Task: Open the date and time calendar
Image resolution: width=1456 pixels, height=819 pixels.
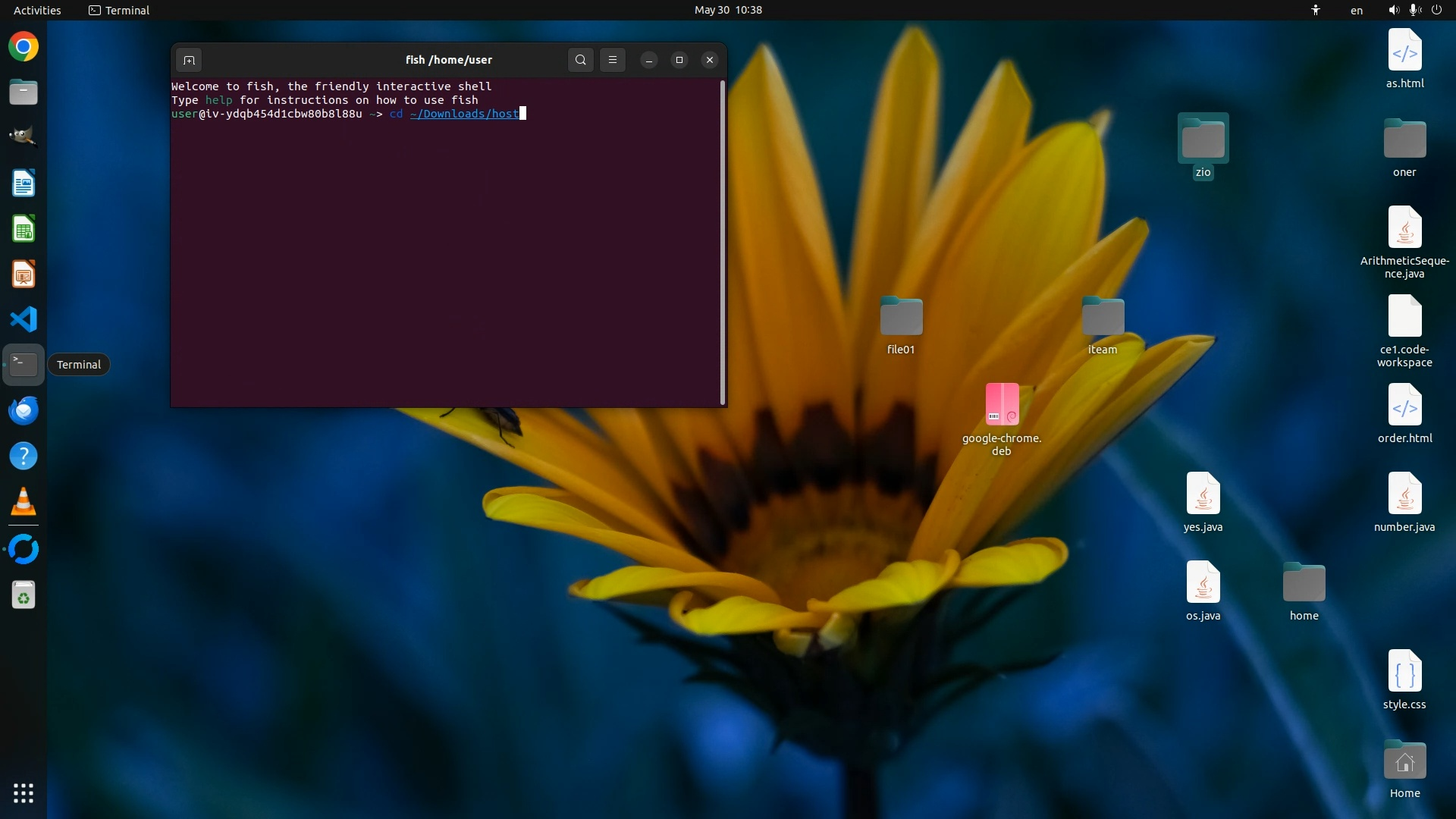Action: point(728,10)
